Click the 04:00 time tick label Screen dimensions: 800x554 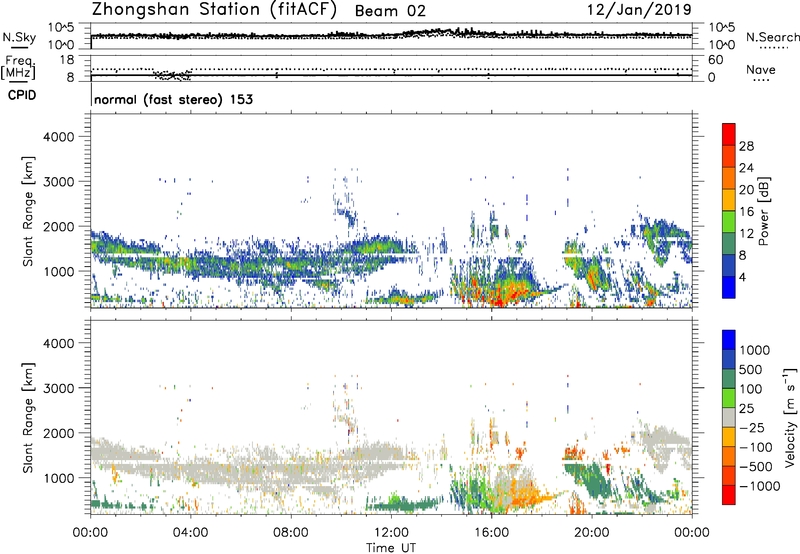pyautogui.click(x=190, y=533)
